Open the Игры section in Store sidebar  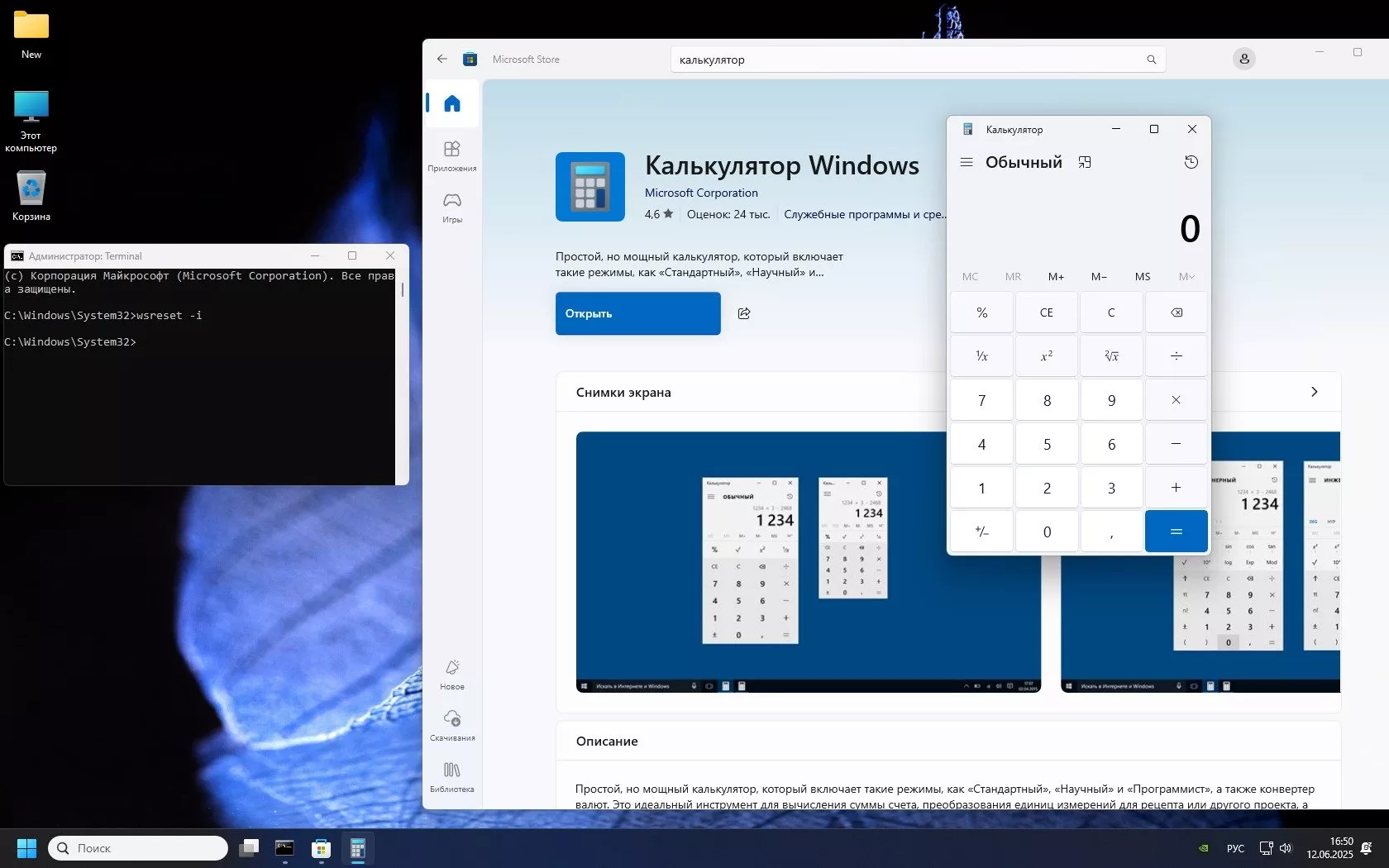coord(451,207)
